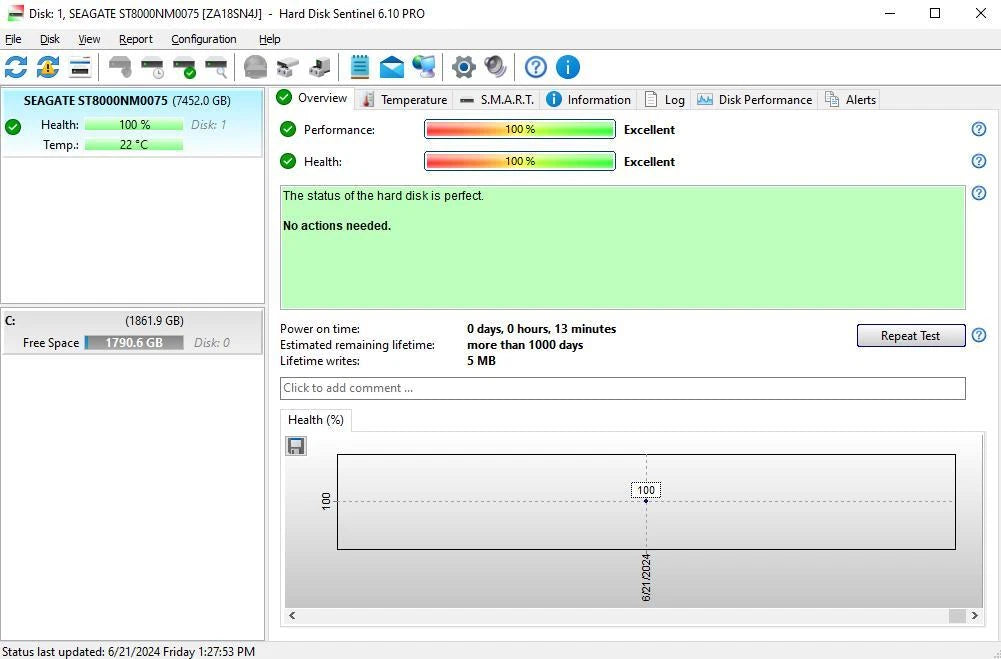1001x659 pixels.
Task: Start a scheduled disk test via clock icon
Action: point(152,67)
